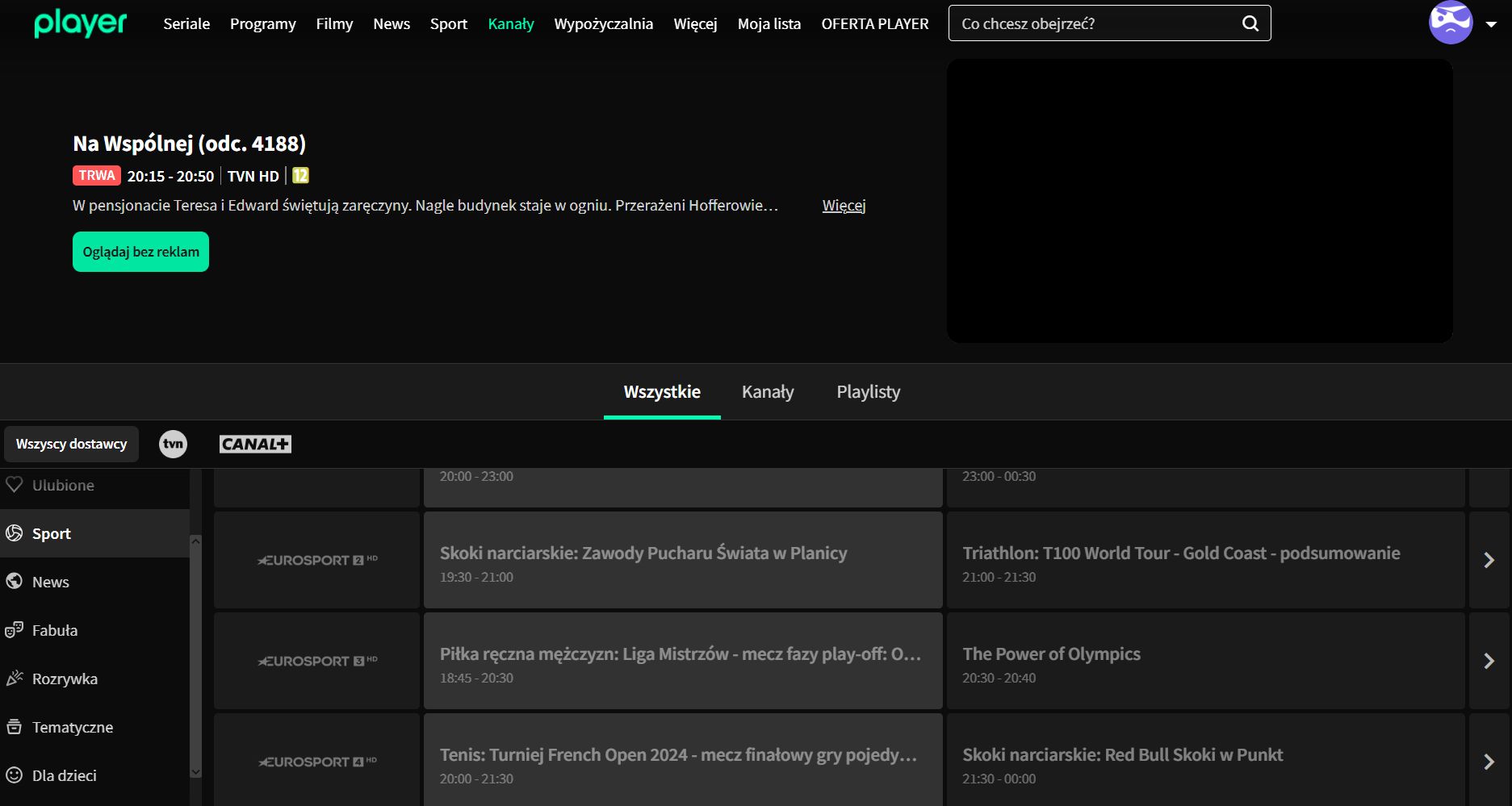Click the 20:15 - 20:50 air time
1512x806 pixels.
170,176
